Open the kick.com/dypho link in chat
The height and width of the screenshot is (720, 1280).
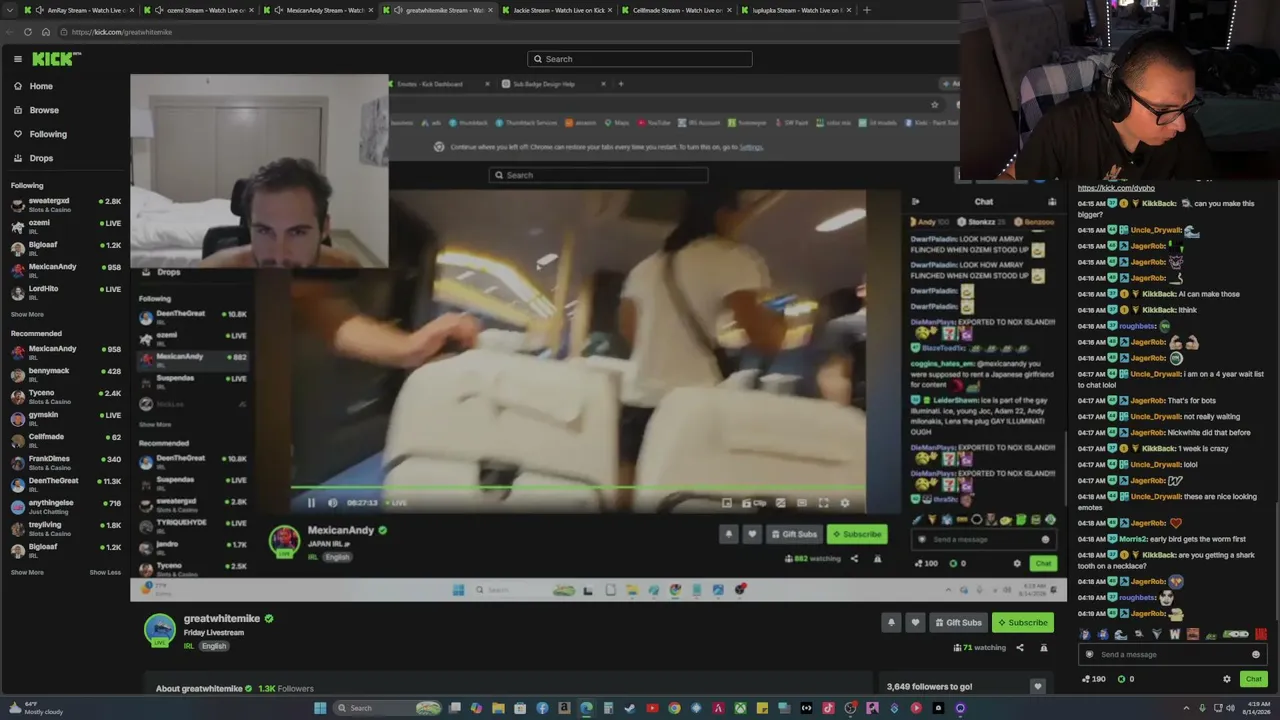pos(1116,188)
